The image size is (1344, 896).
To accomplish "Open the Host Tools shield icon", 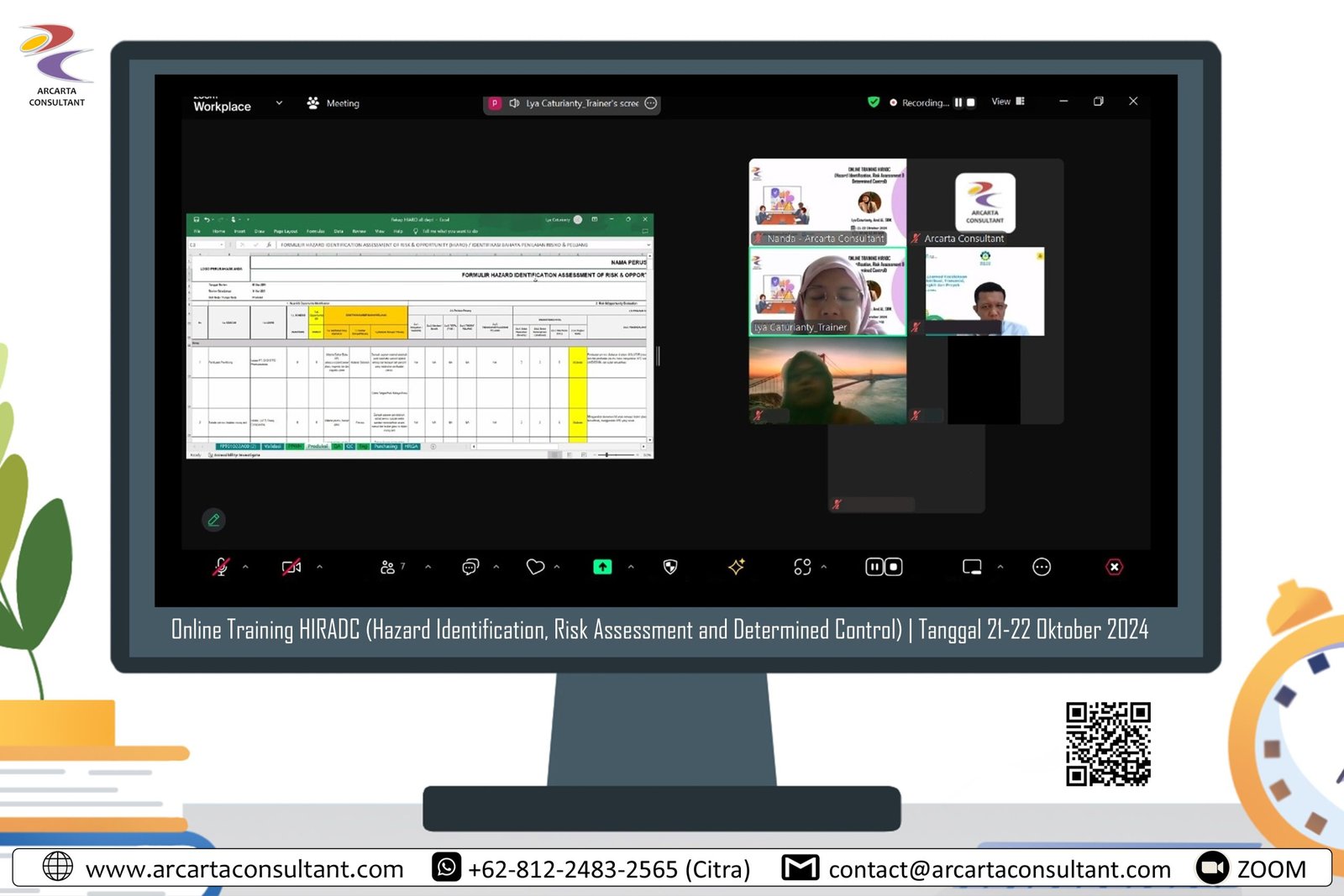I will click(x=670, y=568).
